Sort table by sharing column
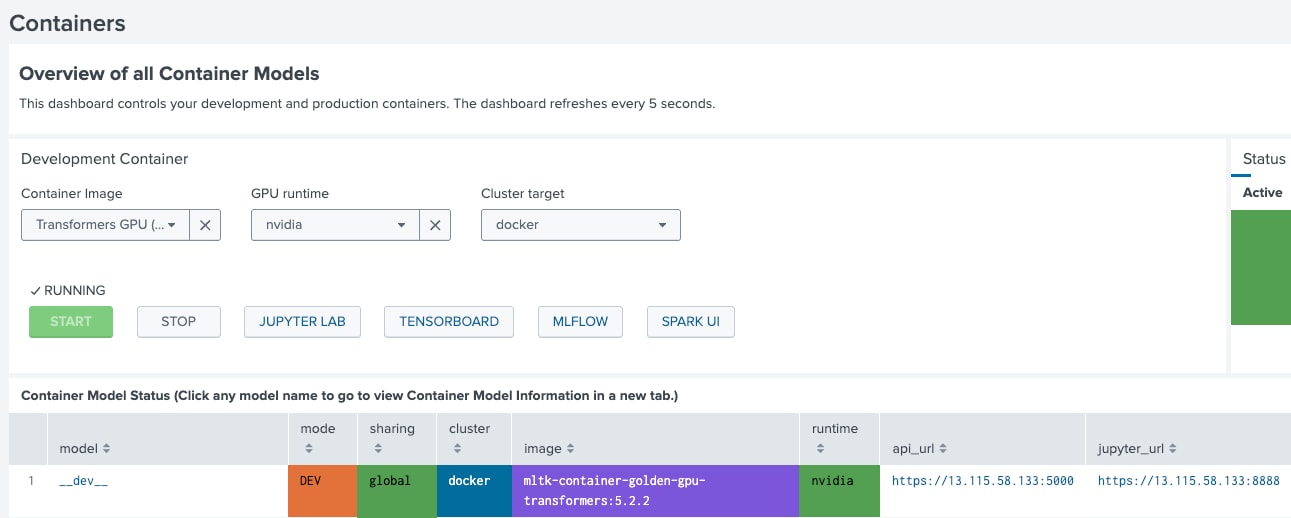This screenshot has width=1291, height=518. click(x=391, y=439)
